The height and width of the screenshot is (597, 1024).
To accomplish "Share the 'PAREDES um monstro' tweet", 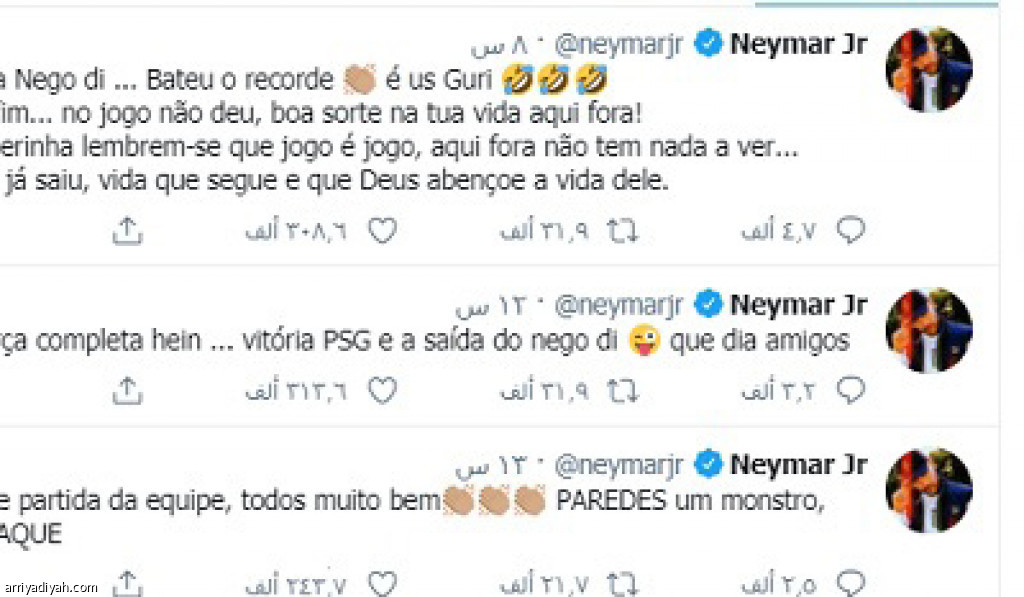I will click(x=127, y=583).
